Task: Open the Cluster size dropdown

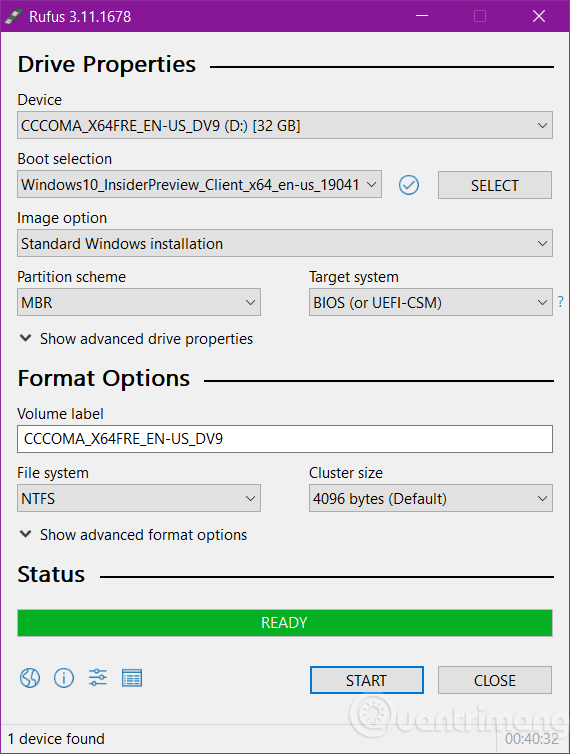Action: coord(431,498)
